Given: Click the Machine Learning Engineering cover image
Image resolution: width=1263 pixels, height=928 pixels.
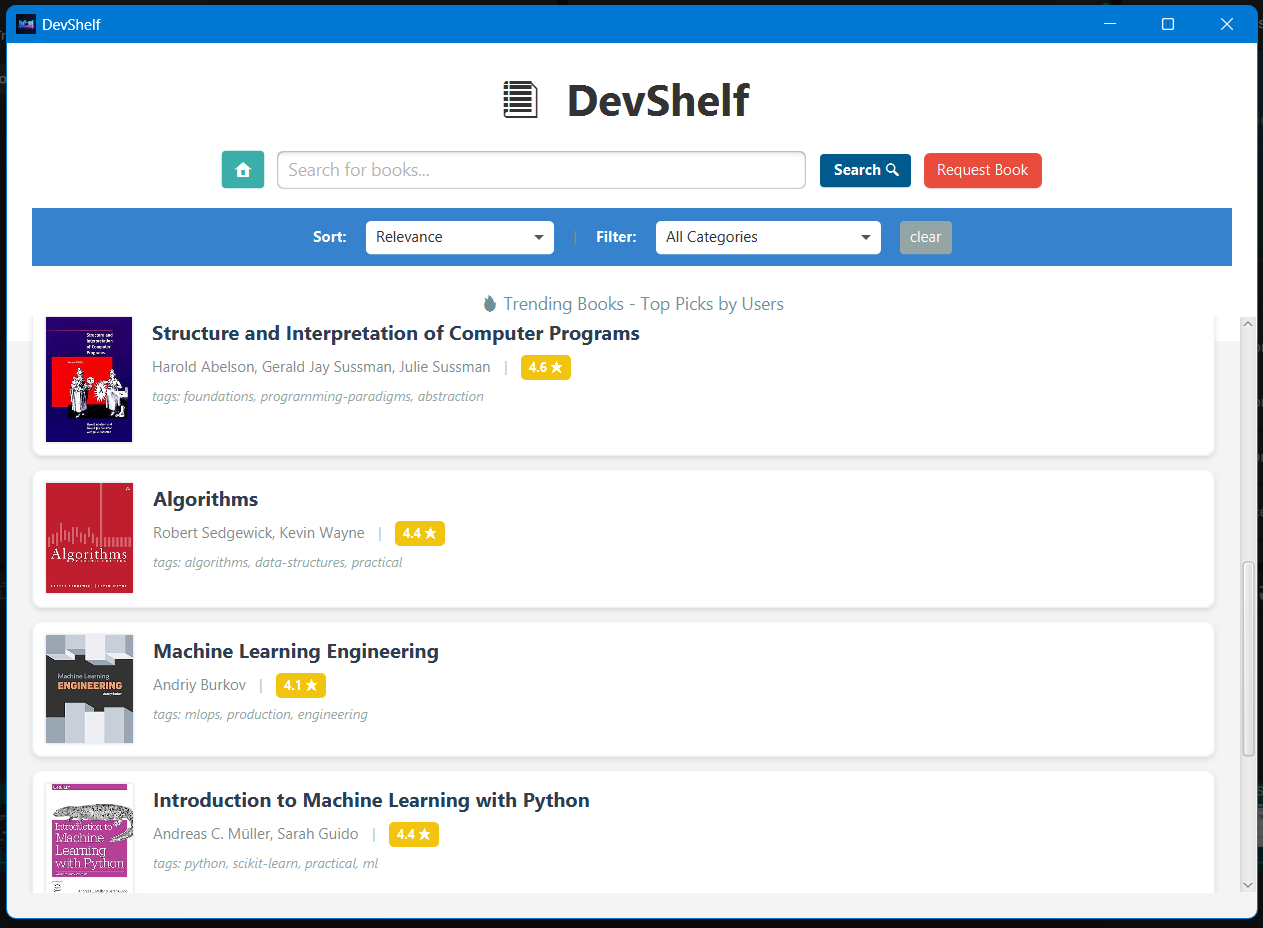Looking at the screenshot, I should pyautogui.click(x=89, y=689).
